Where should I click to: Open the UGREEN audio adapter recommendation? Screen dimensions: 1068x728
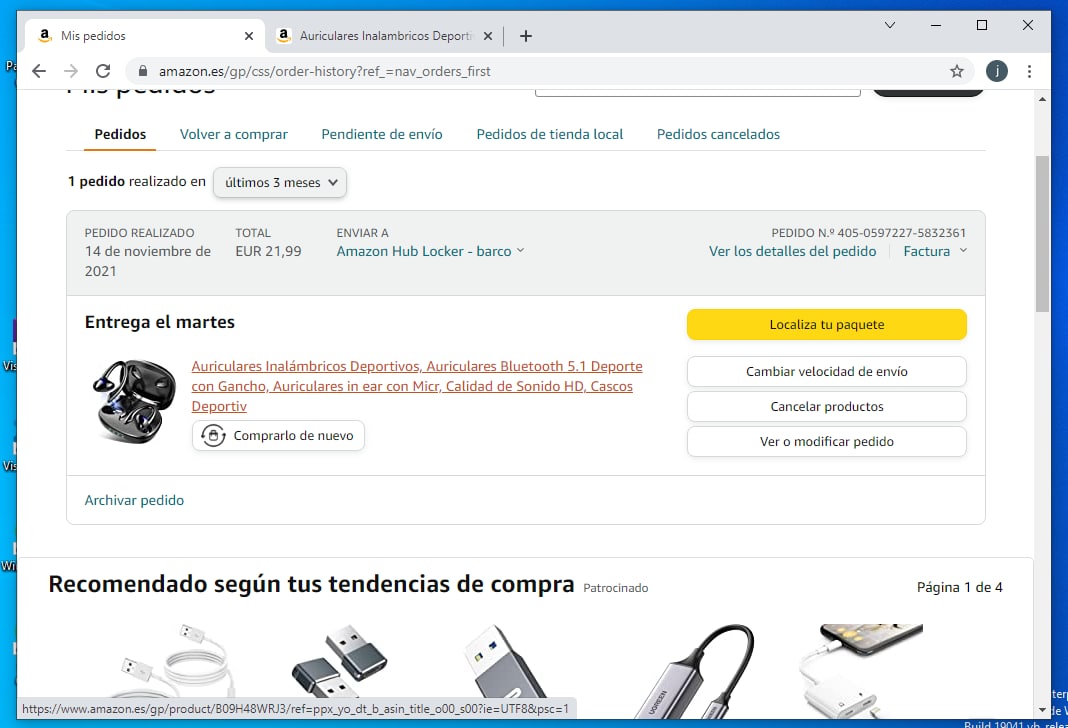tap(695, 671)
